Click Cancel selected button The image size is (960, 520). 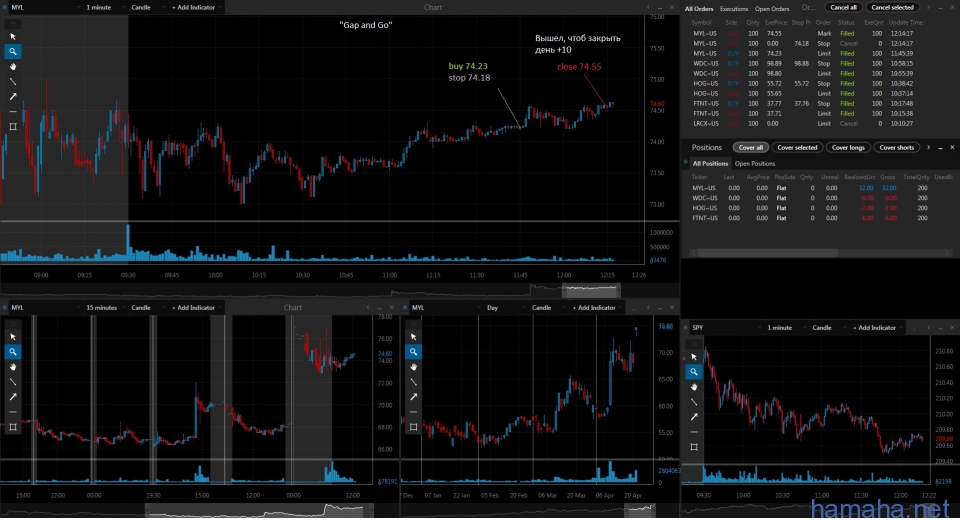click(892, 7)
